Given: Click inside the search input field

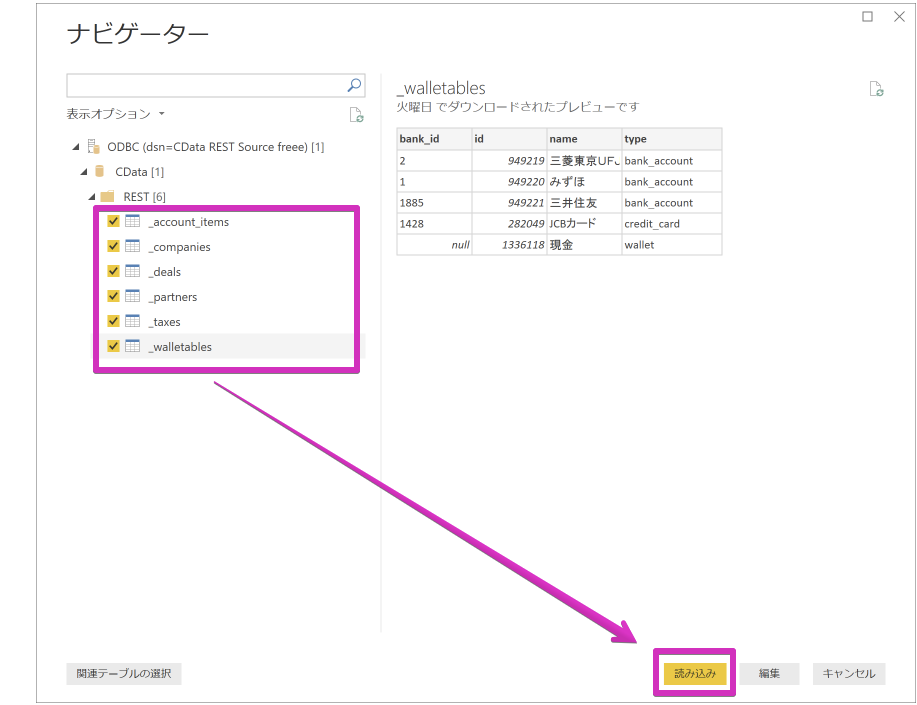Looking at the screenshot, I should (x=200, y=85).
